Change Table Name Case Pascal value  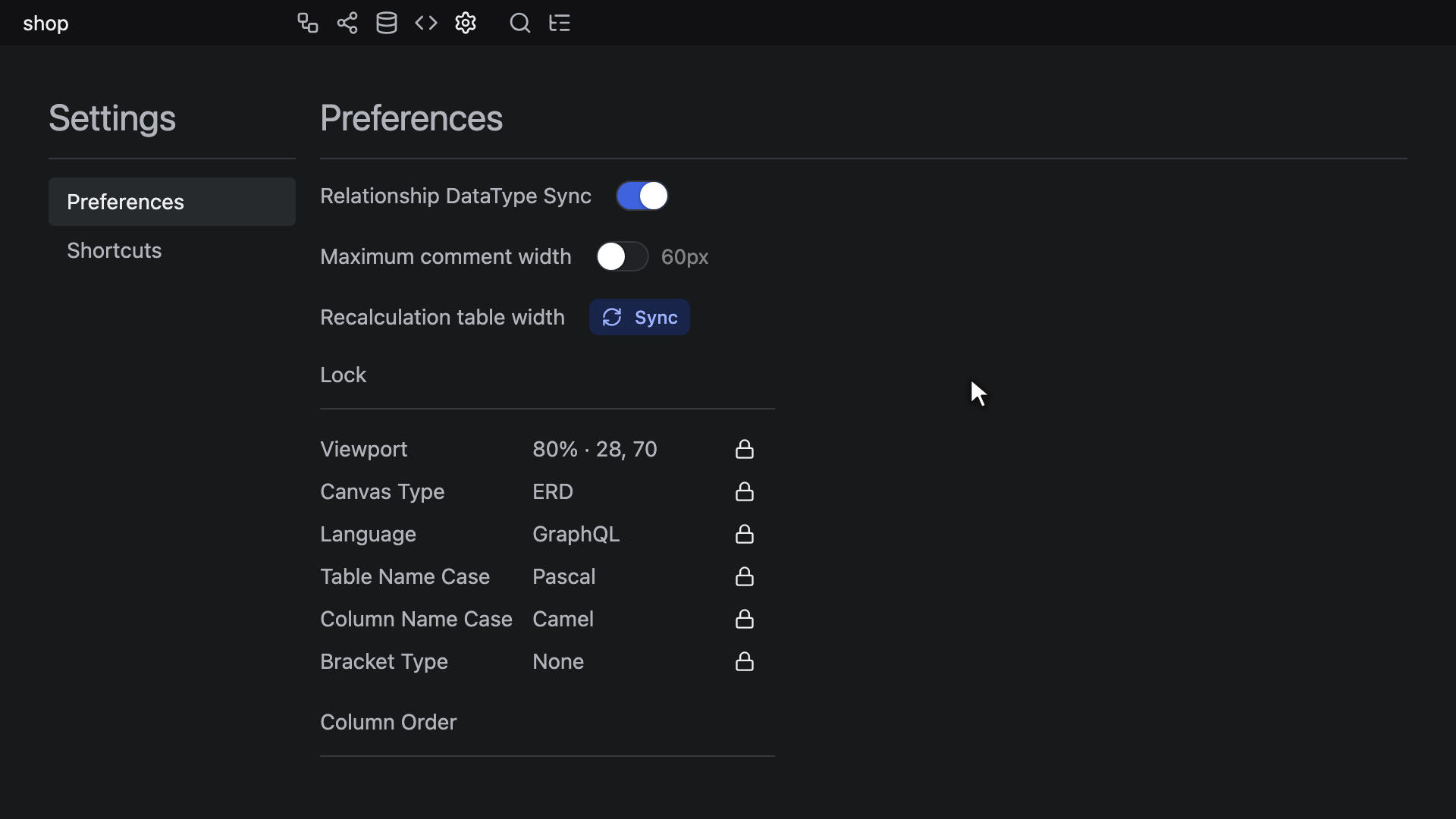[564, 576]
